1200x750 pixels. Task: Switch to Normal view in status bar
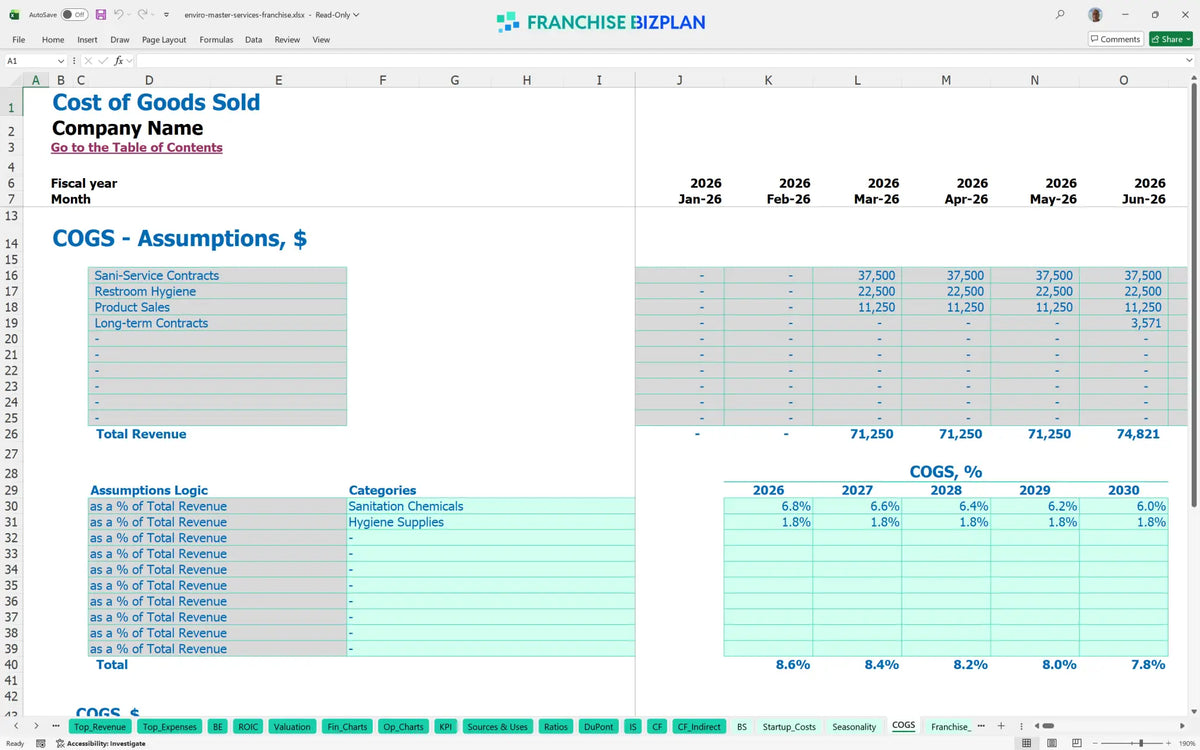tap(1025, 743)
